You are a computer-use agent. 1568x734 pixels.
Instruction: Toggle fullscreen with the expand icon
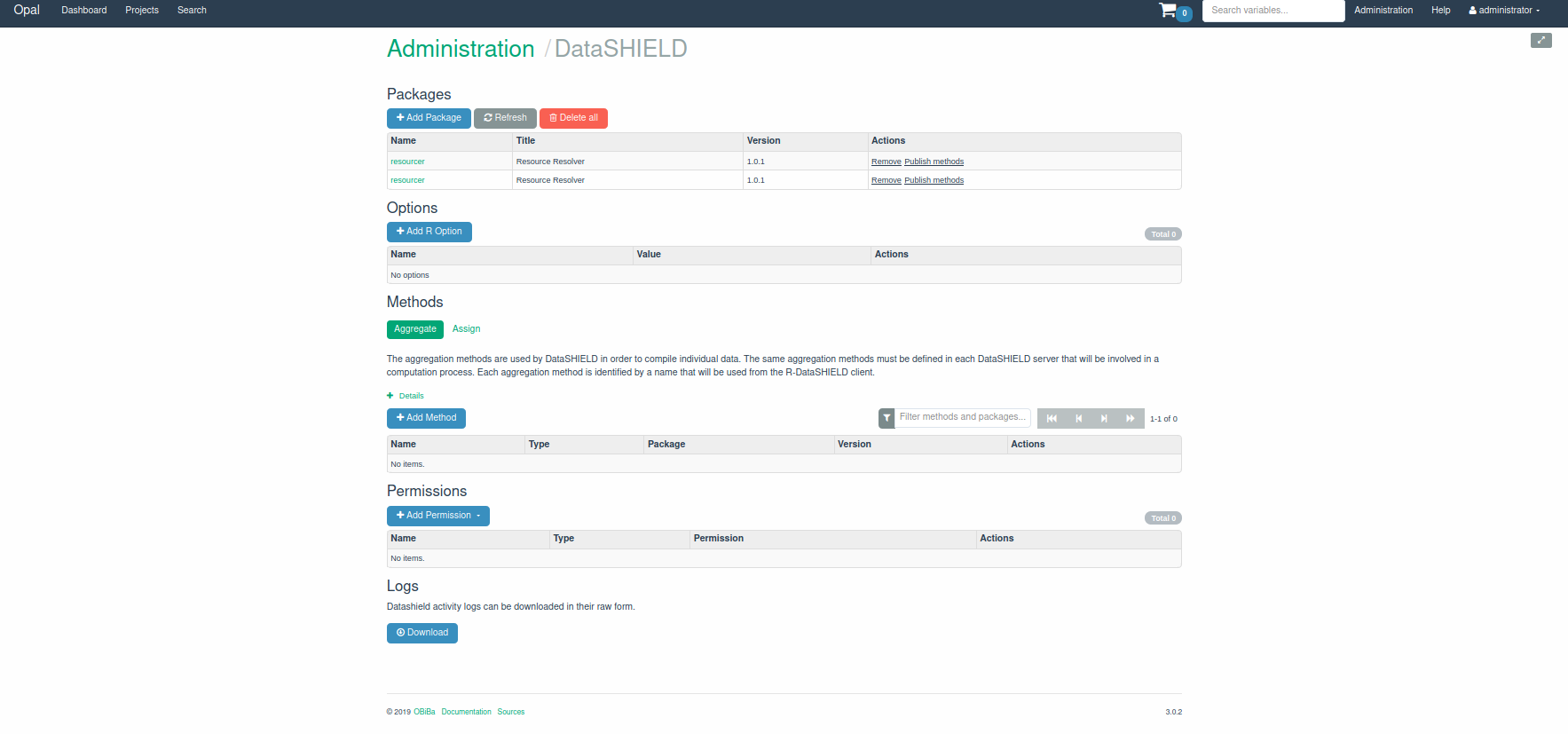click(1541, 40)
